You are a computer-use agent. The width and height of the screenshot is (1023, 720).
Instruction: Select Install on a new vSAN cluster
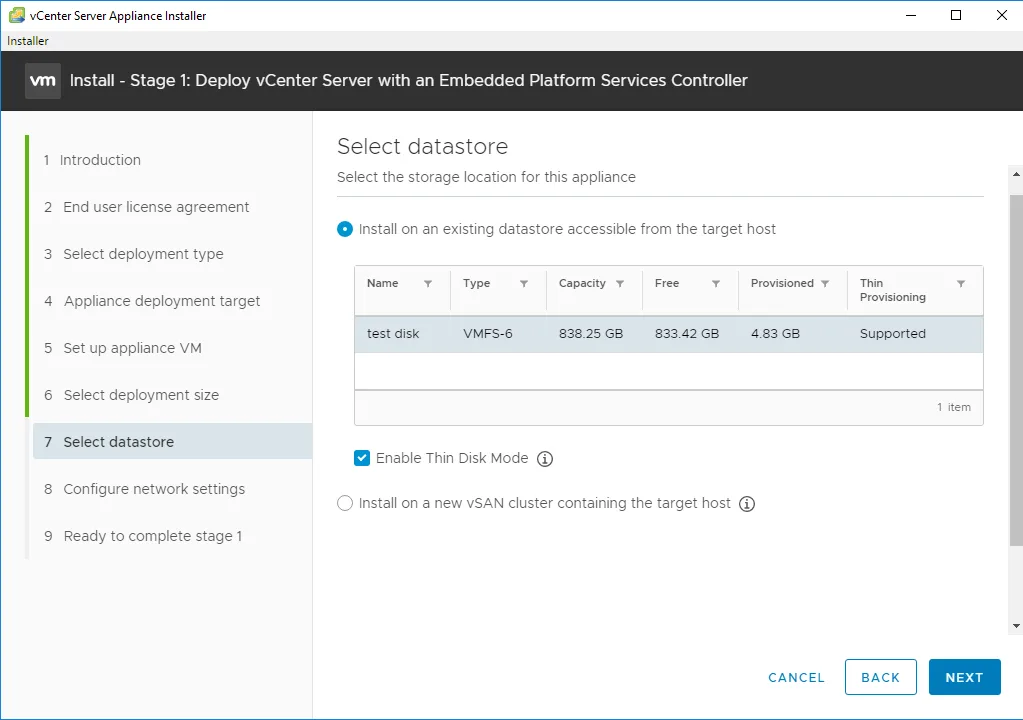click(344, 503)
